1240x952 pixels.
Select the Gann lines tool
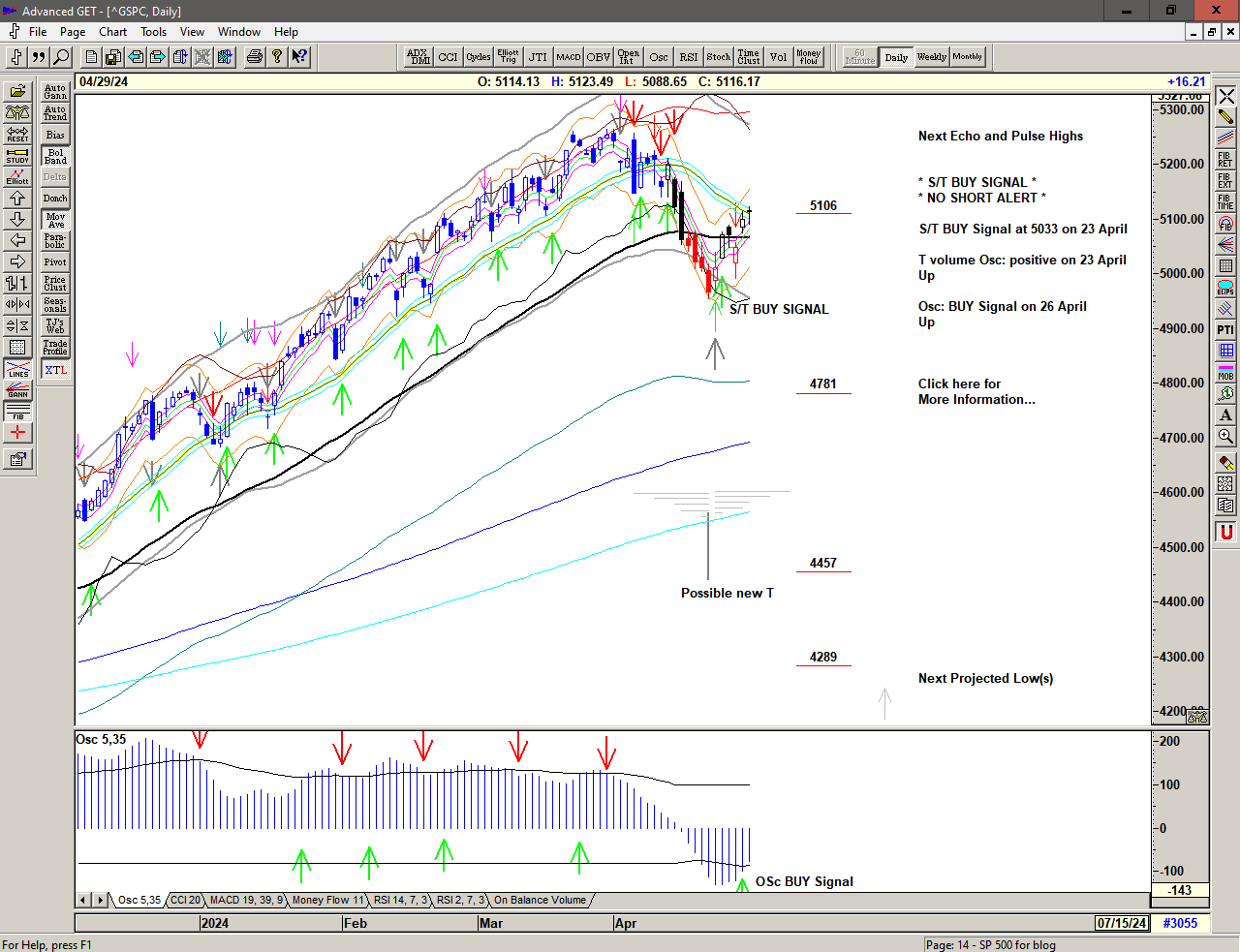click(17, 390)
